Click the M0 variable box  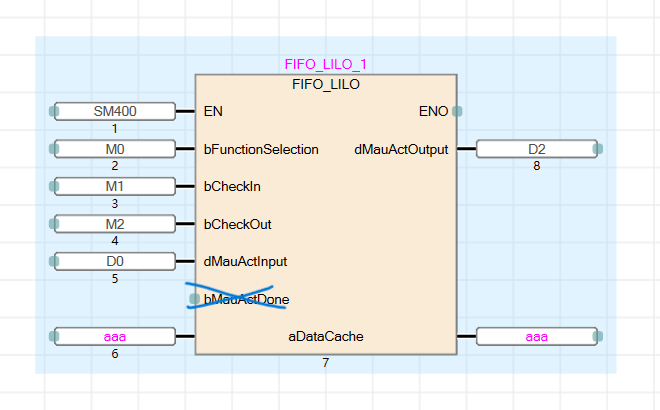[114, 149]
